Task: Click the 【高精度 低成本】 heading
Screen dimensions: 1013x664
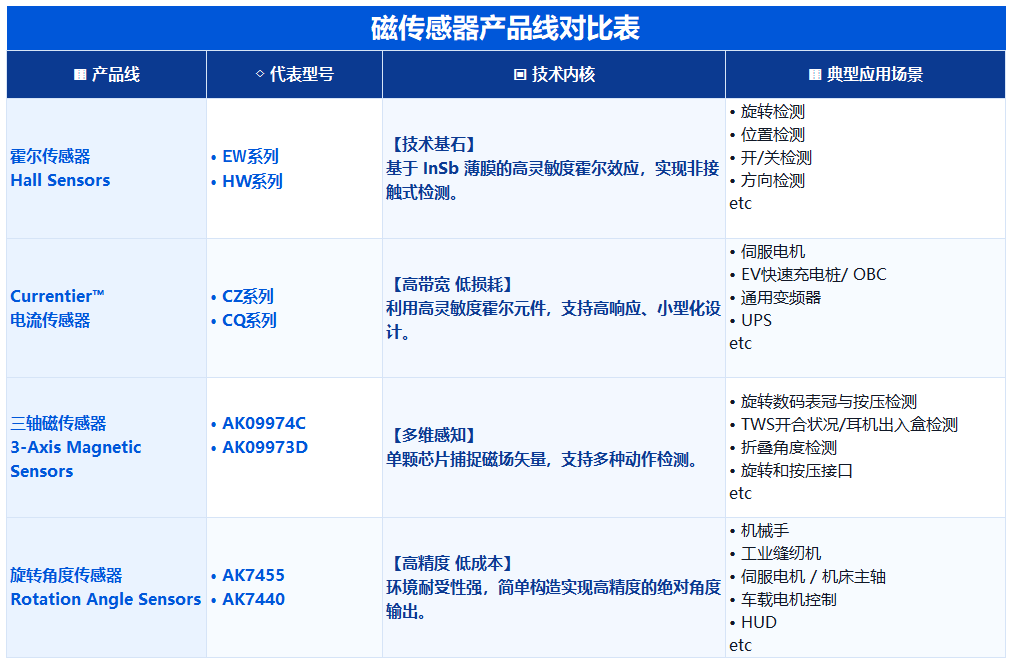Action: click(x=453, y=563)
